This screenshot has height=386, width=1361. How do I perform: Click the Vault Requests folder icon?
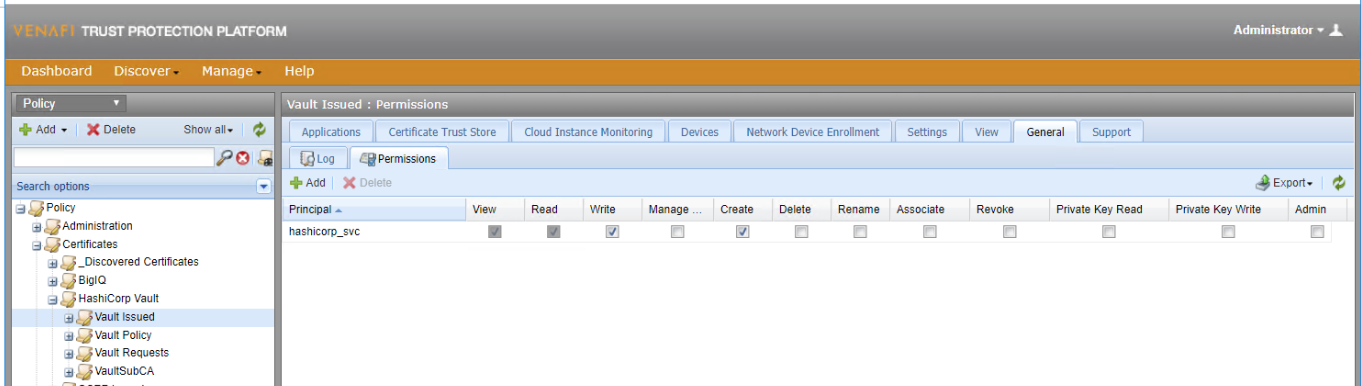click(84, 353)
